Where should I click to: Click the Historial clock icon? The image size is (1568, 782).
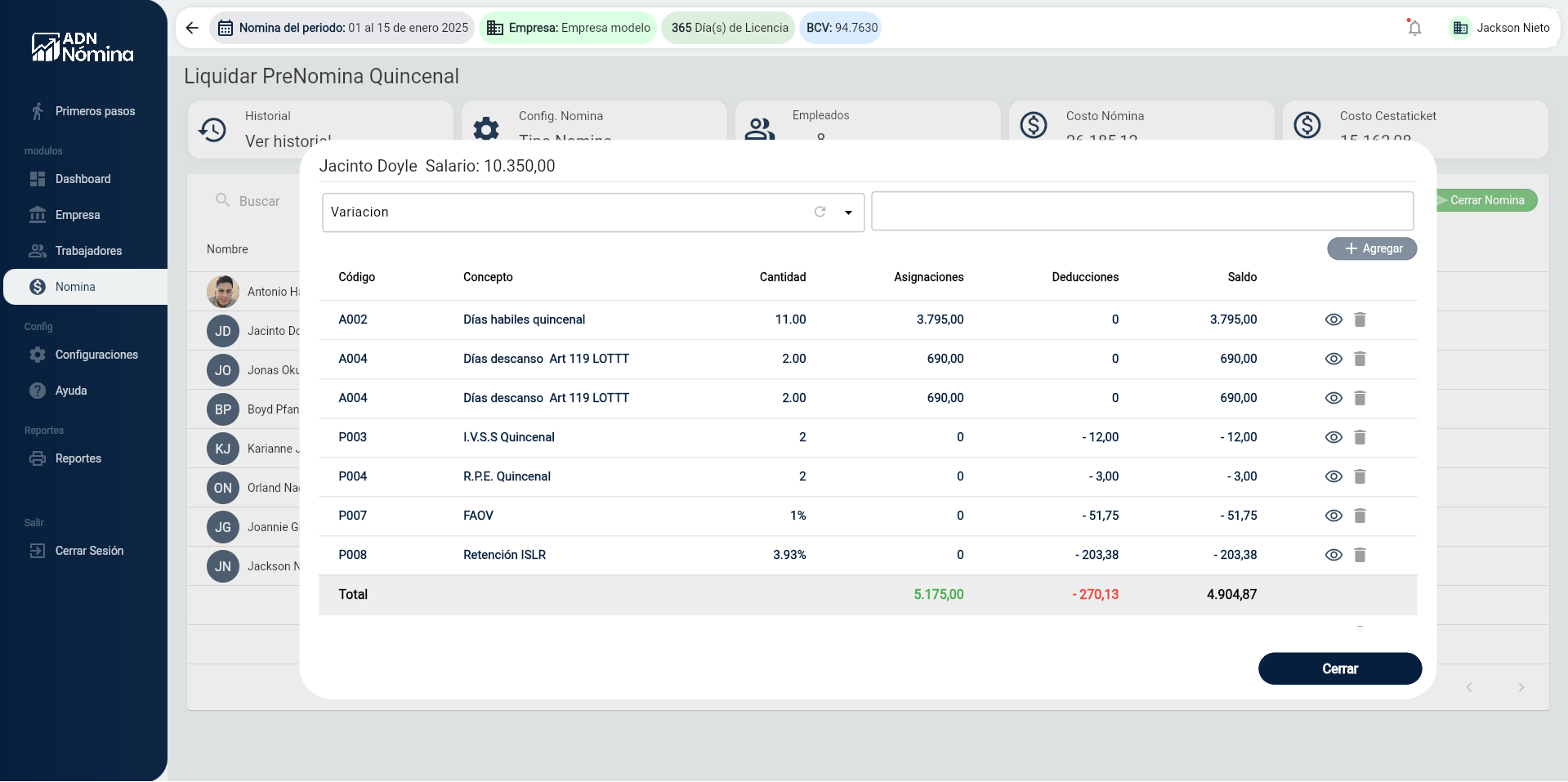212,129
